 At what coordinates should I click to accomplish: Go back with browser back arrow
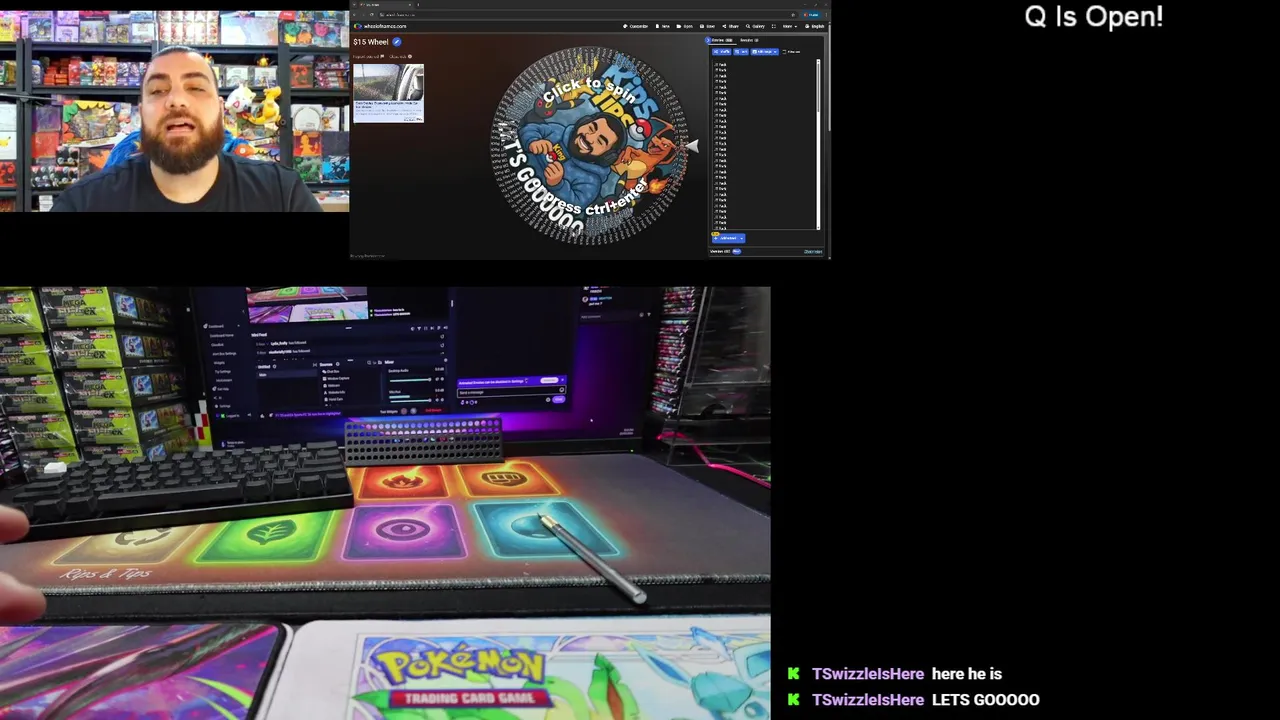tap(354, 14)
